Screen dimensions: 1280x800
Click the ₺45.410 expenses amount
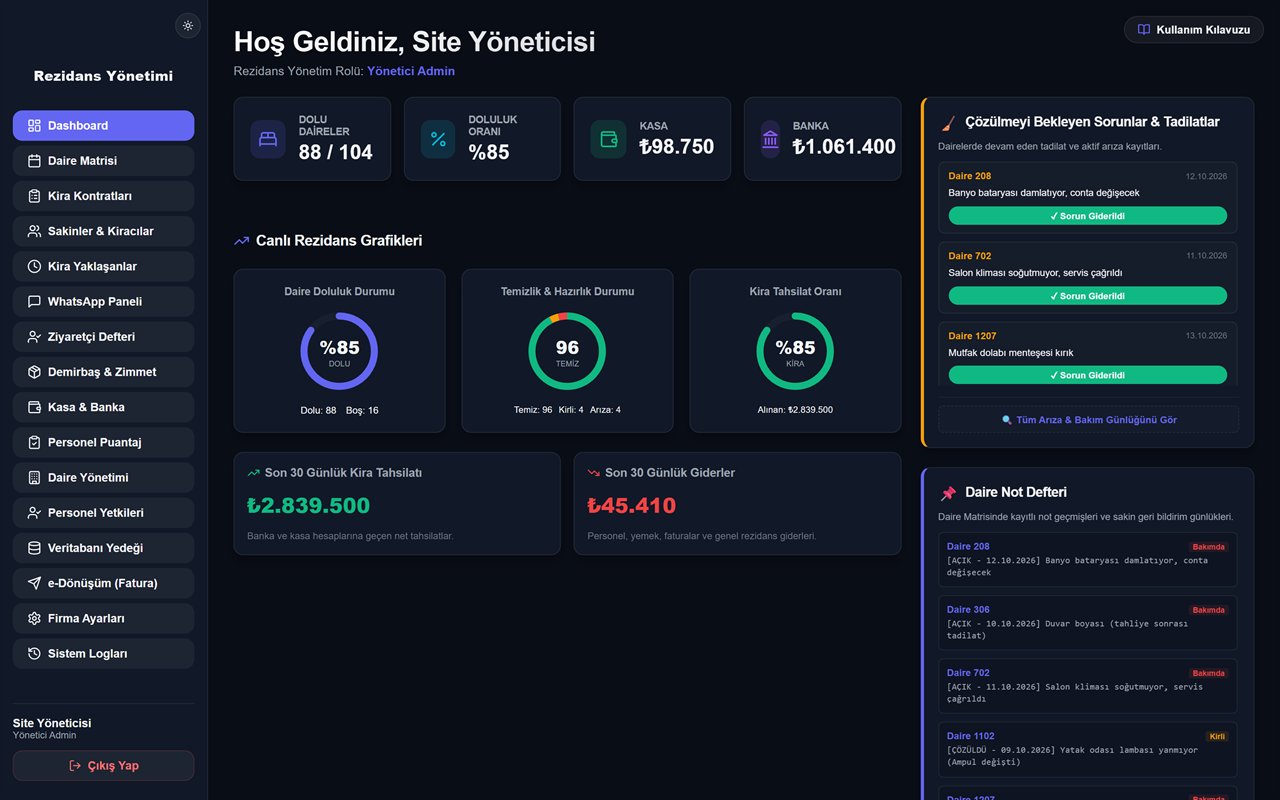coord(632,506)
